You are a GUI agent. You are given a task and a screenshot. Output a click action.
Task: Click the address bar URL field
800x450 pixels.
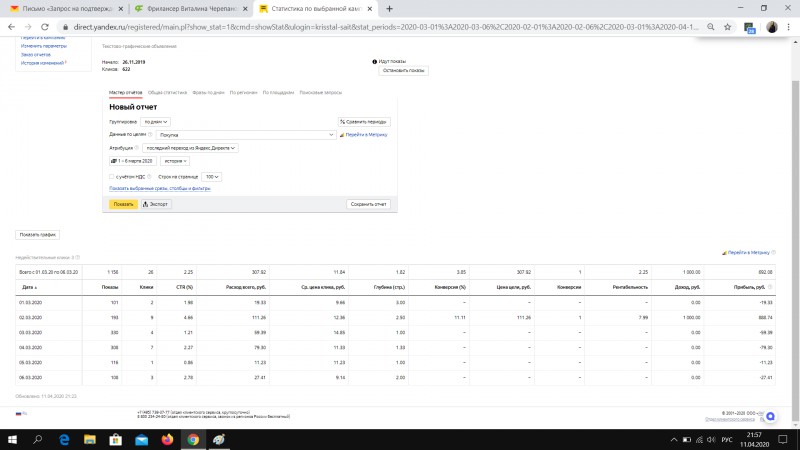tap(385, 27)
